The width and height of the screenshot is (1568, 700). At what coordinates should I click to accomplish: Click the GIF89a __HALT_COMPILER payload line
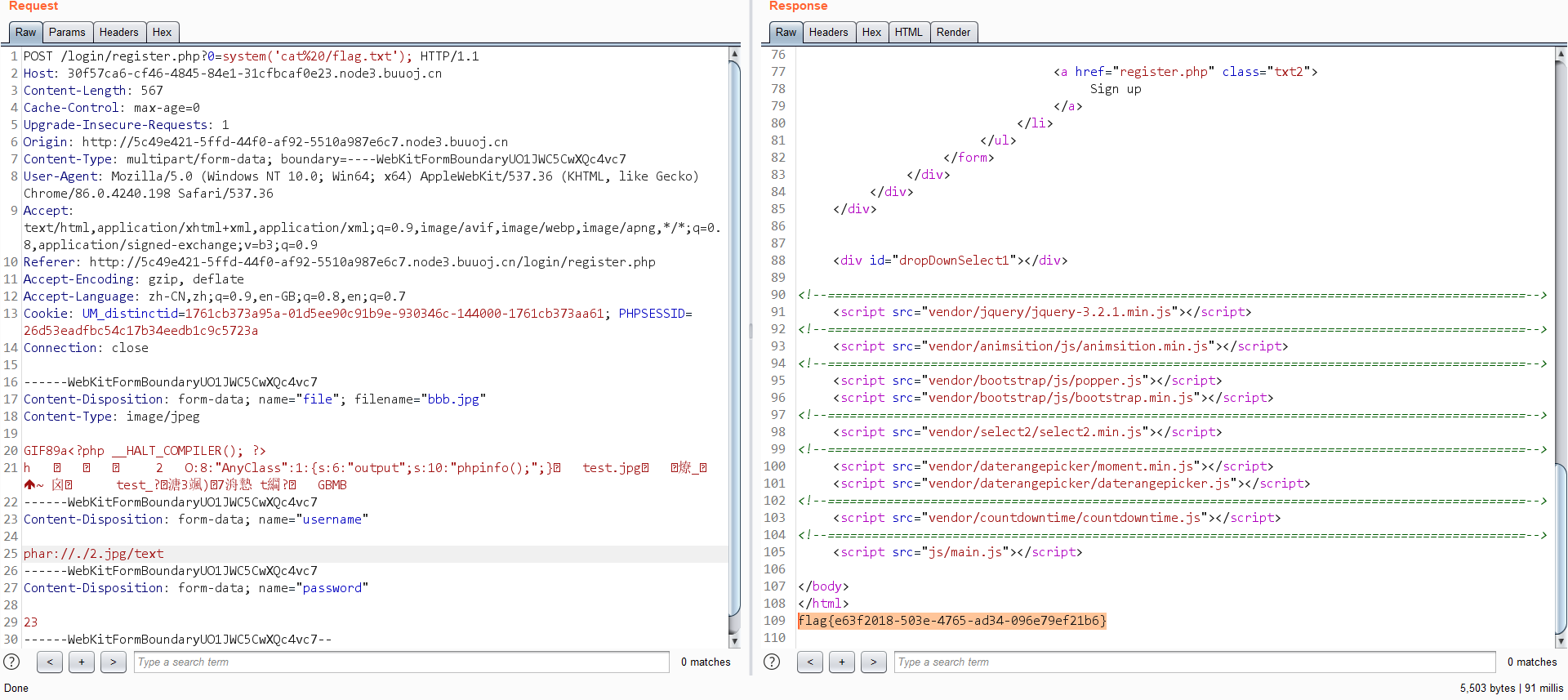(145, 451)
